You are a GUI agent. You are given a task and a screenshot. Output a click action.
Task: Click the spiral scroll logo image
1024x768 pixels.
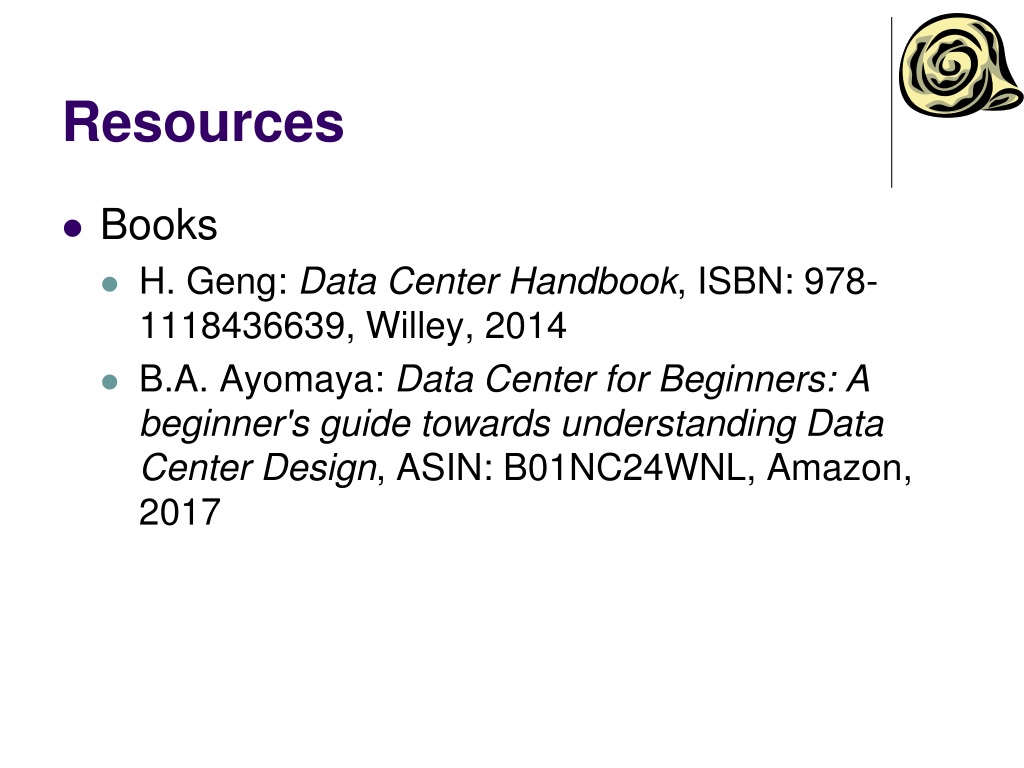[958, 67]
